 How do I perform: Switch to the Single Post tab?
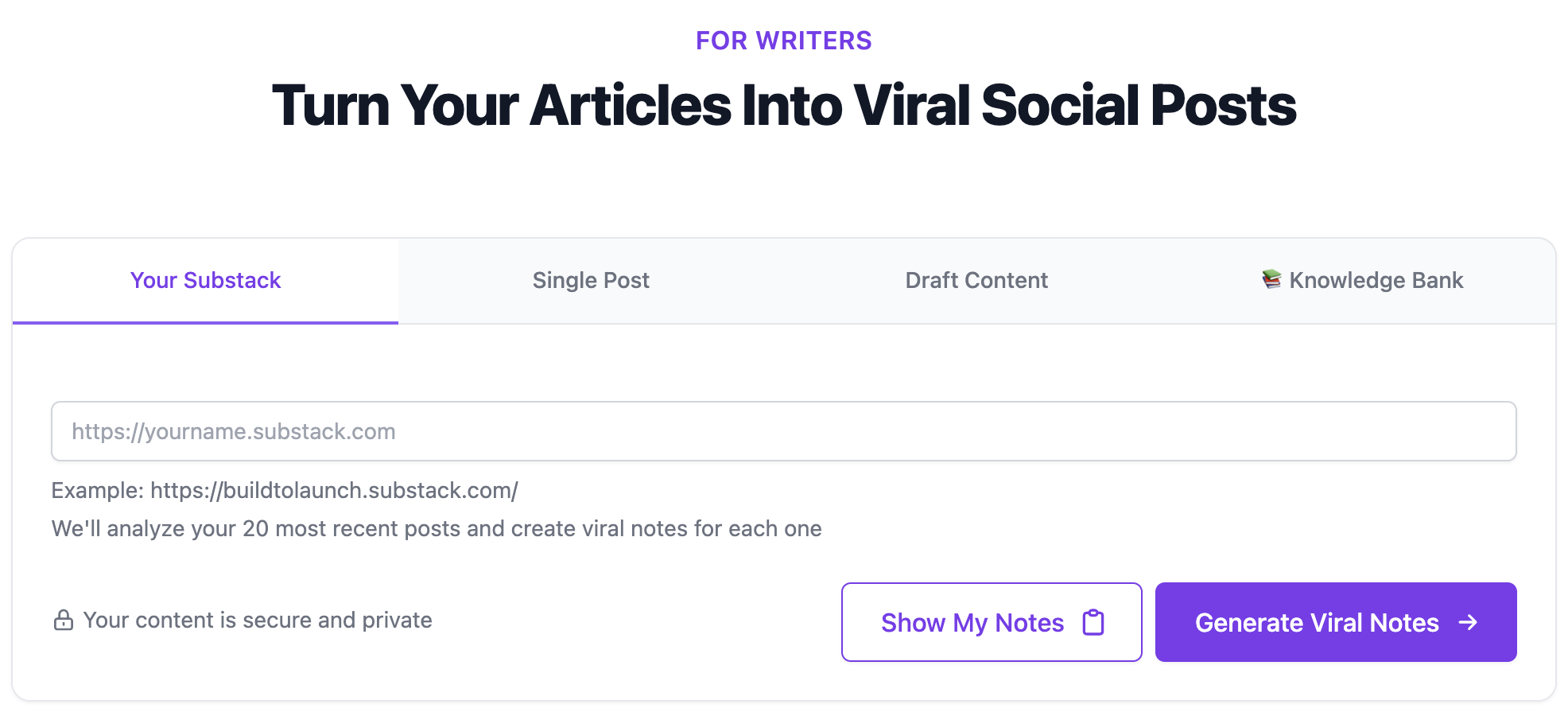pyautogui.click(x=591, y=280)
